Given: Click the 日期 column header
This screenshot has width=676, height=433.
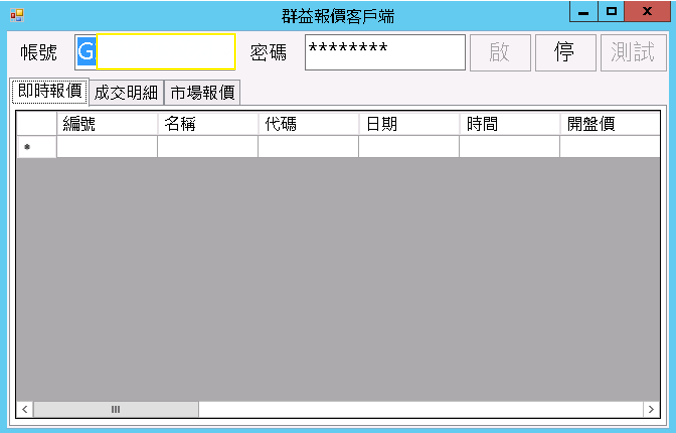Looking at the screenshot, I should pyautogui.click(x=409, y=124).
